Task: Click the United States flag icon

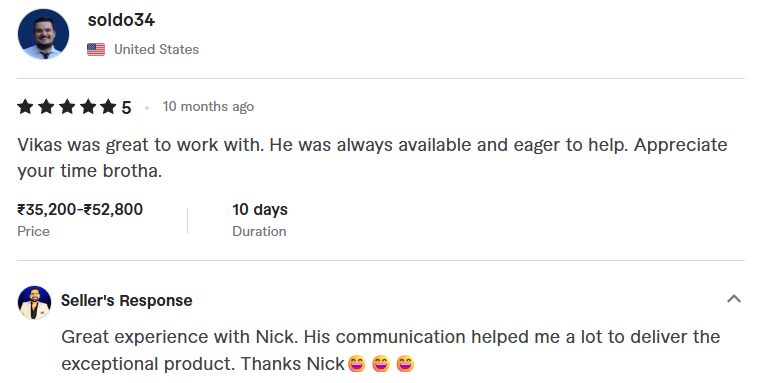Action: tap(96, 50)
